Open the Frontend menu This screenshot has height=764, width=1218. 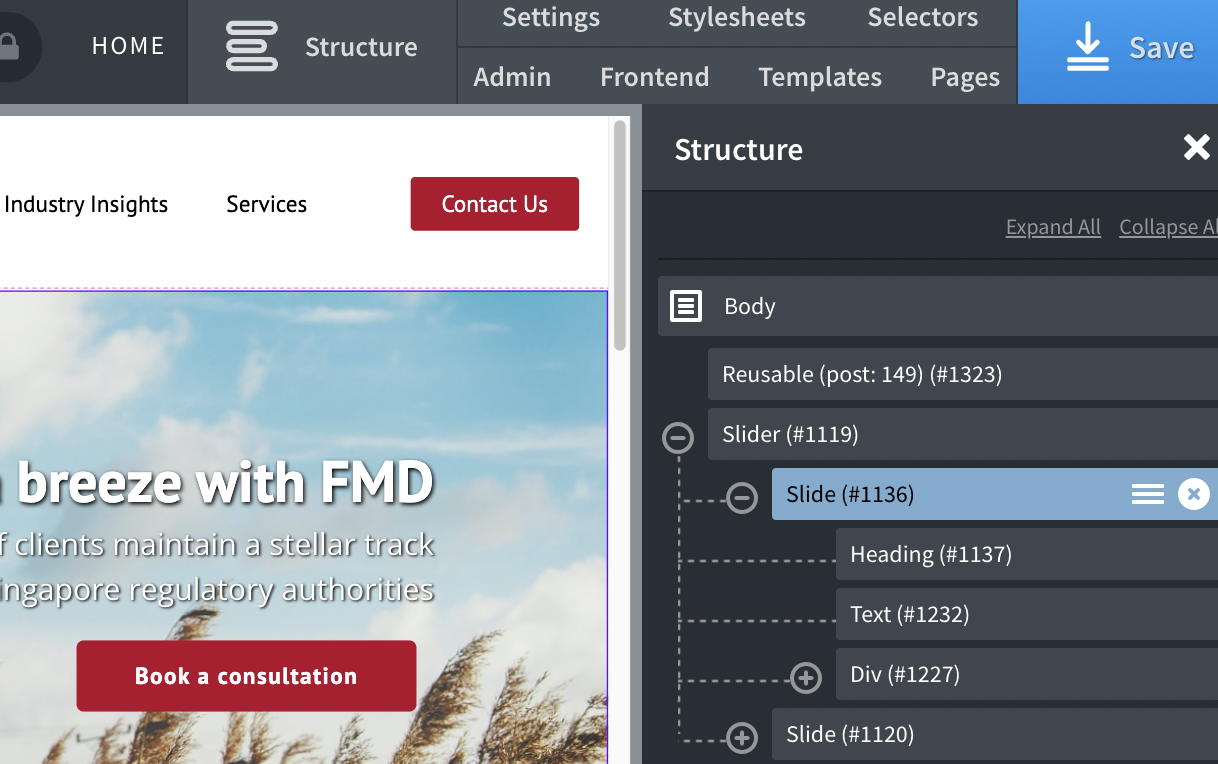[x=655, y=77]
